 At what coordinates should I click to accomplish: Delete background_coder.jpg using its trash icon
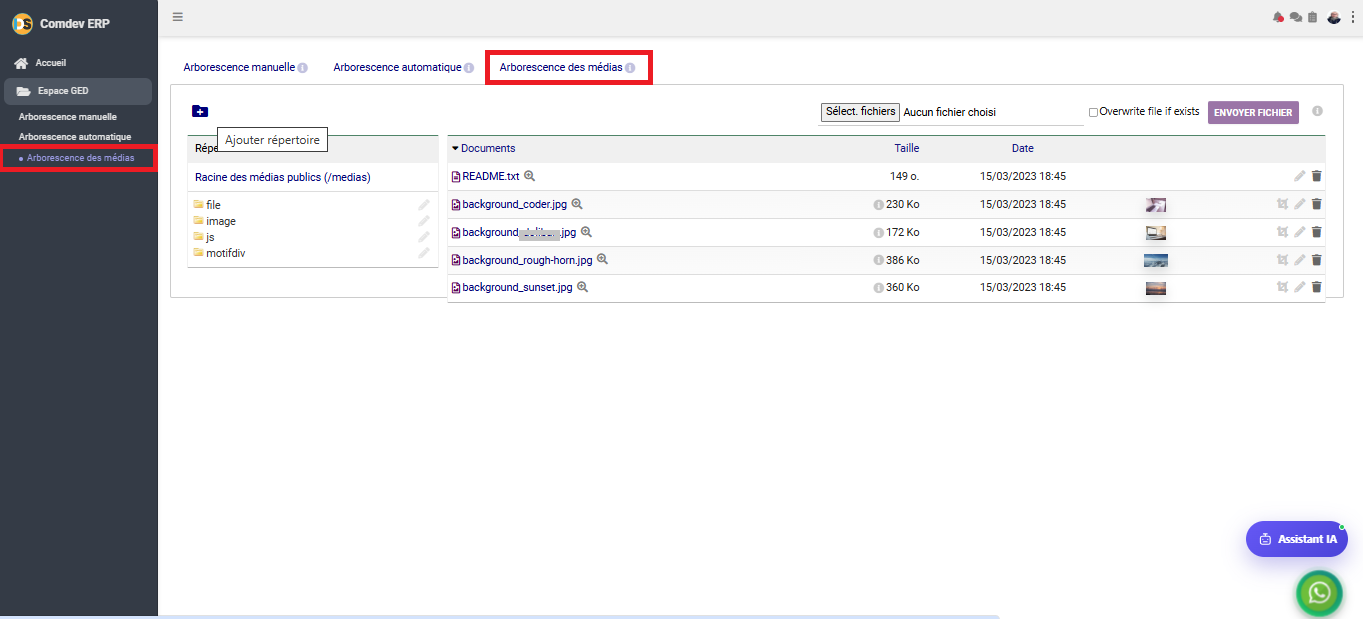pos(1316,204)
